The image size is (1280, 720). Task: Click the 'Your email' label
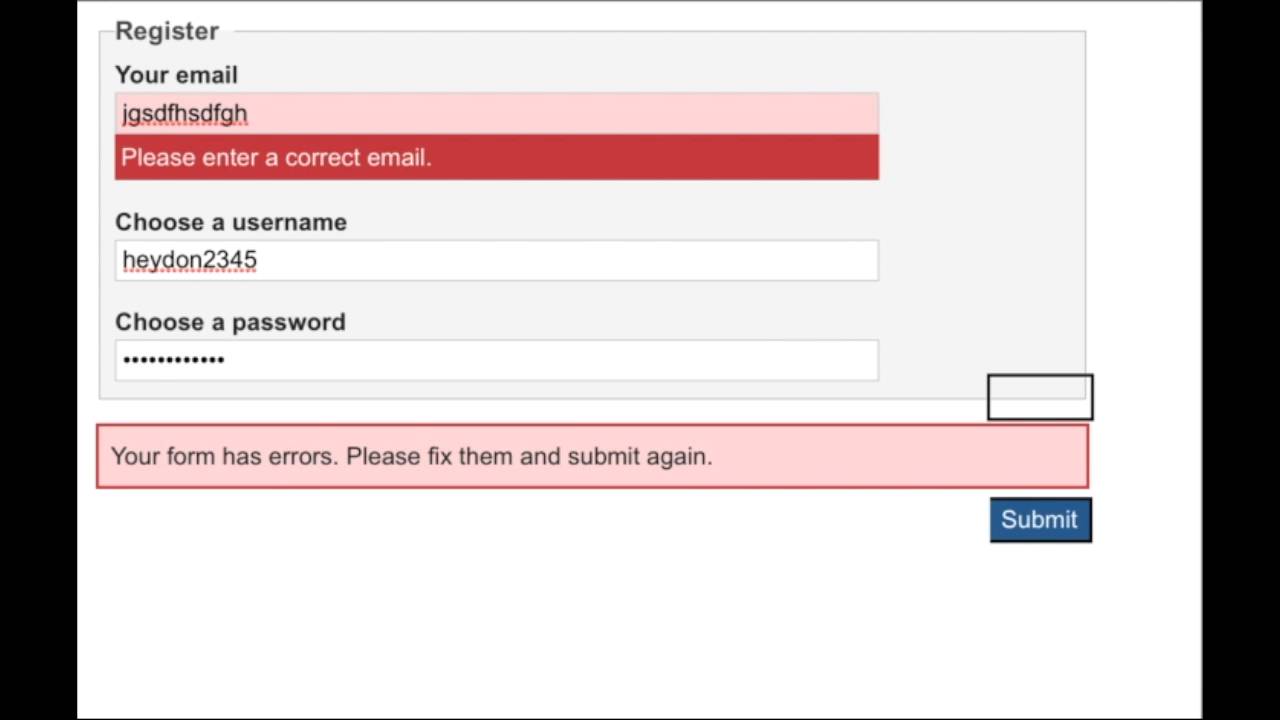(176, 75)
